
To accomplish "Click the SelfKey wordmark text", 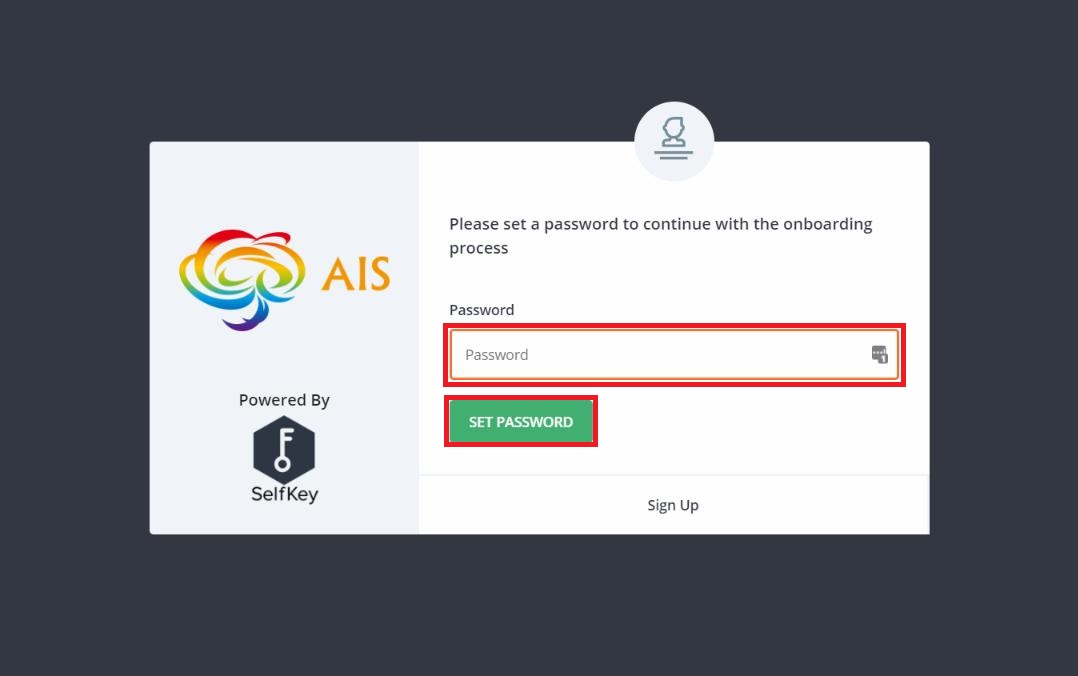I will pyautogui.click(x=285, y=494).
